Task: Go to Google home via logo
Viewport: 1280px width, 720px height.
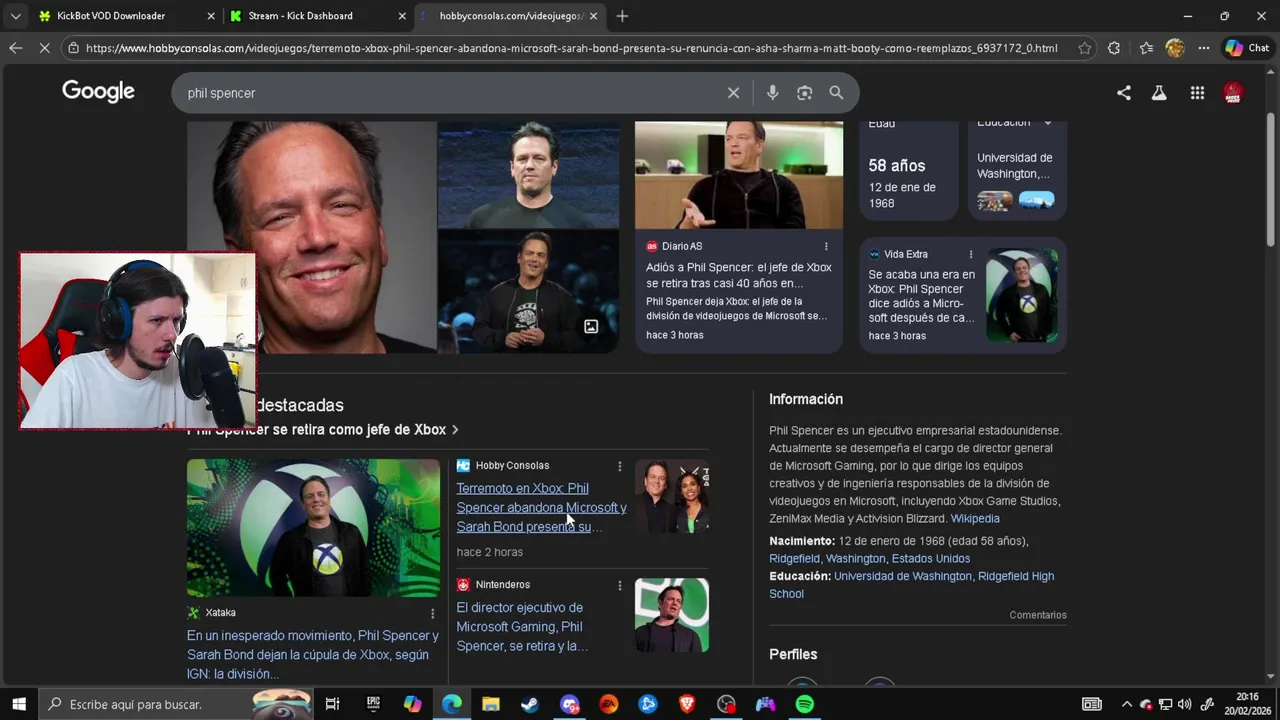Action: click(98, 91)
